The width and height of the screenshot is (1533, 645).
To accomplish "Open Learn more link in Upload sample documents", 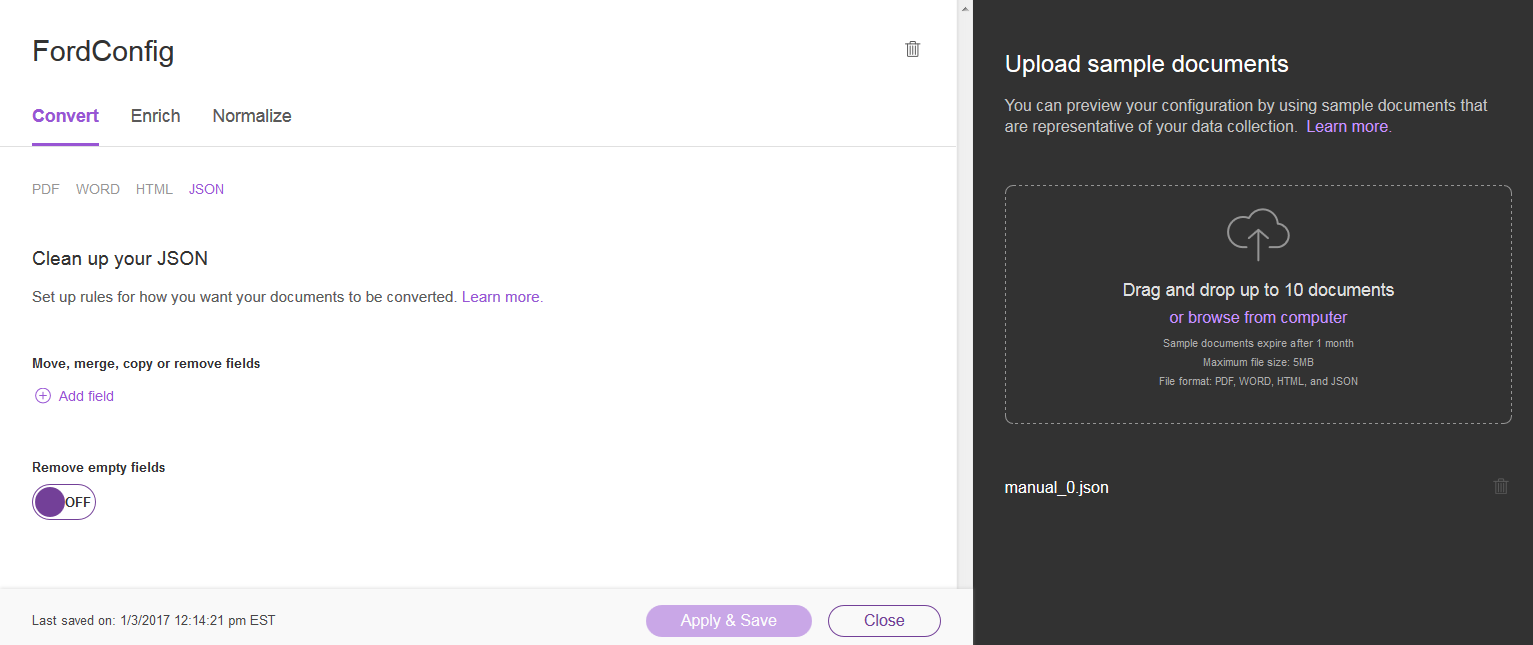I will tap(1347, 127).
